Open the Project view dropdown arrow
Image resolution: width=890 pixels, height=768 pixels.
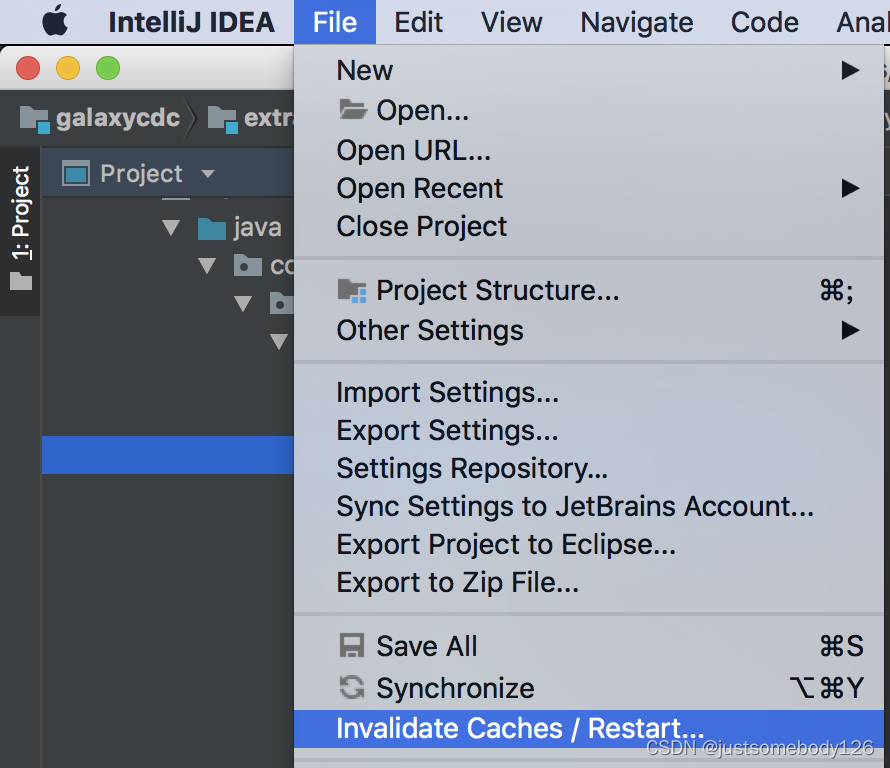[x=208, y=174]
